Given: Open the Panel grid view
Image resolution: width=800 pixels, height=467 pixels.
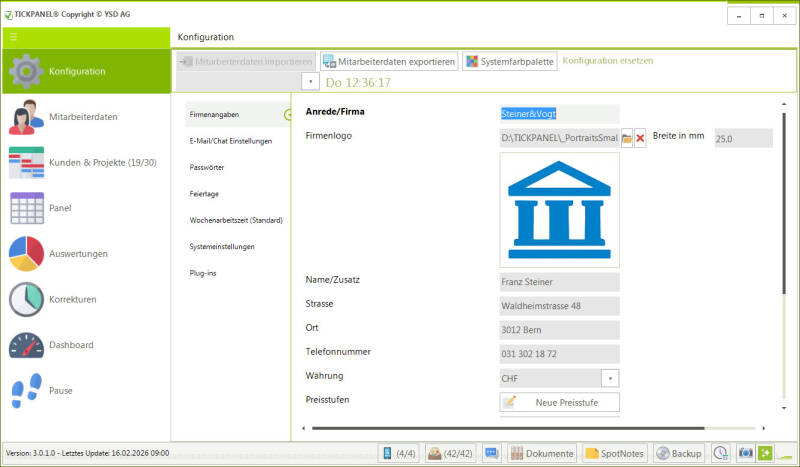Looking at the screenshot, I should (86, 208).
